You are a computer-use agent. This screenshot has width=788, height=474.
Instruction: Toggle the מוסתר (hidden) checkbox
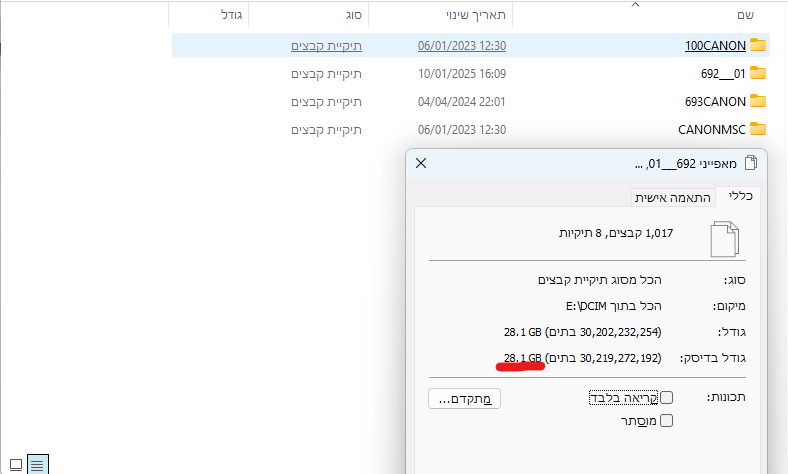pyautogui.click(x=667, y=421)
